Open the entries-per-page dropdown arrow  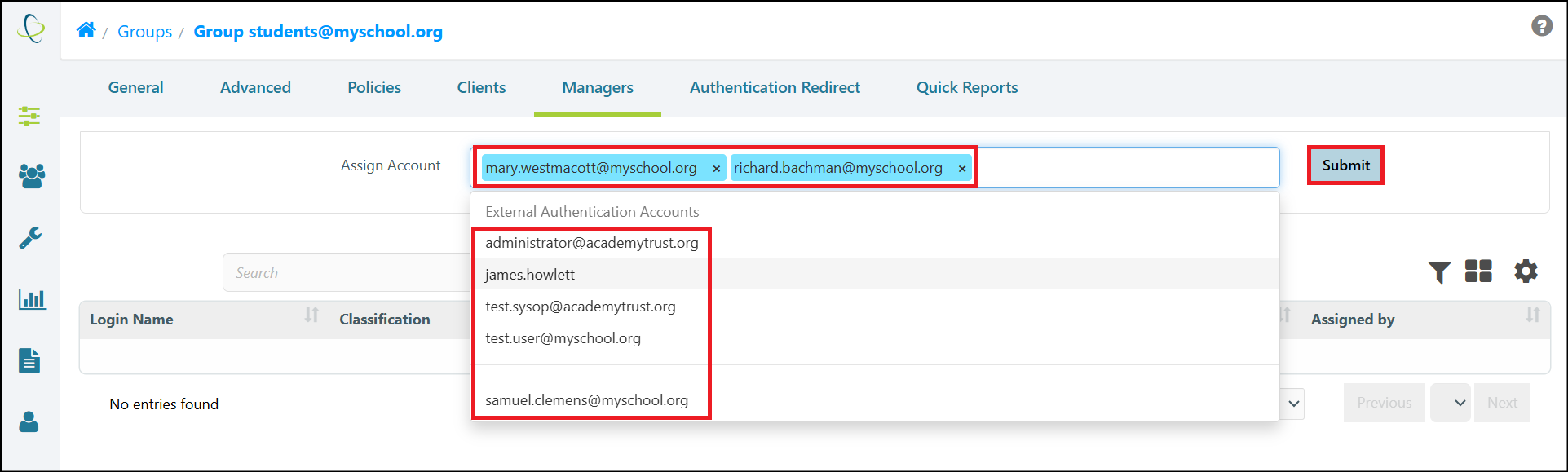pyautogui.click(x=1294, y=404)
